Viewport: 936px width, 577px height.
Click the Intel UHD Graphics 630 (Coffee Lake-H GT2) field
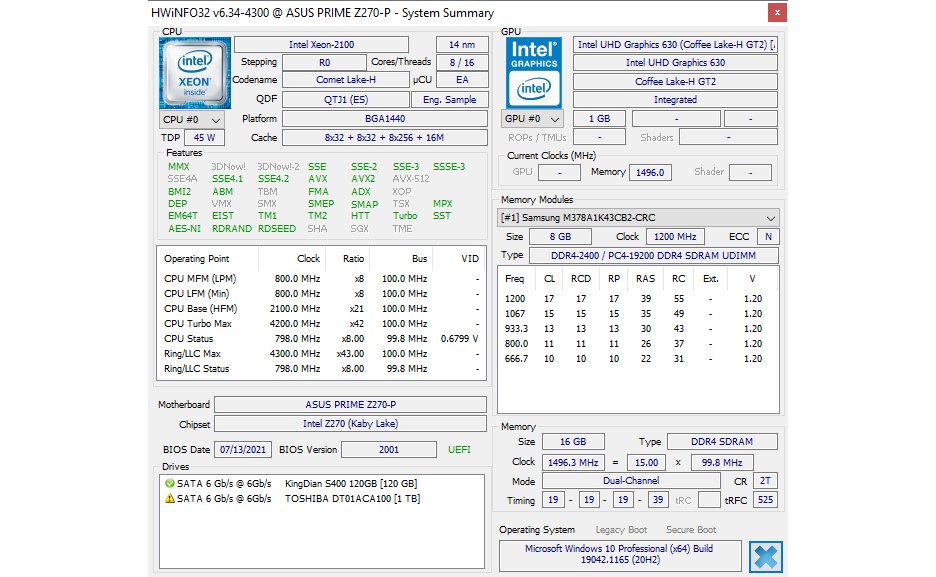(675, 45)
